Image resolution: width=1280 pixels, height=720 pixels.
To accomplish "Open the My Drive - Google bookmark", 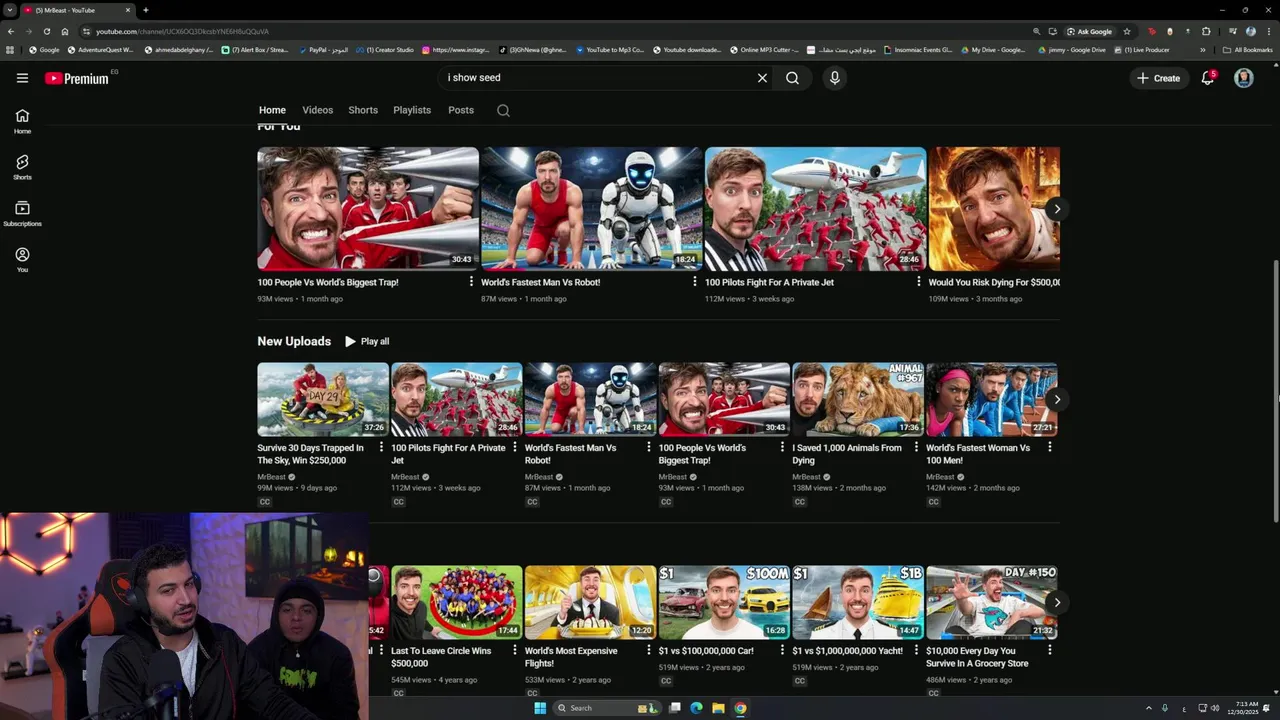I will click(993, 50).
